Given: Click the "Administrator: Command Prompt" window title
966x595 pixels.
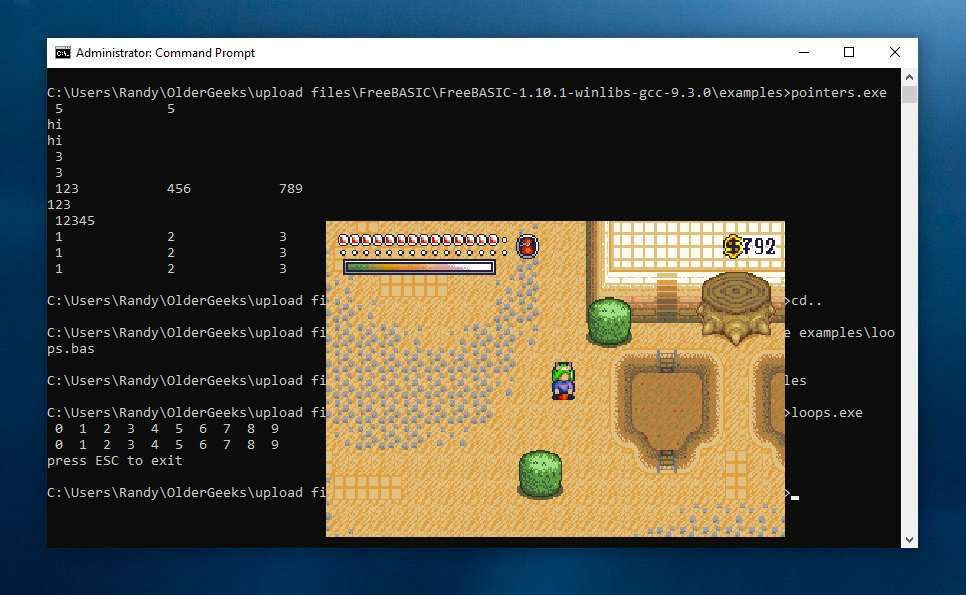Looking at the screenshot, I should point(165,53).
